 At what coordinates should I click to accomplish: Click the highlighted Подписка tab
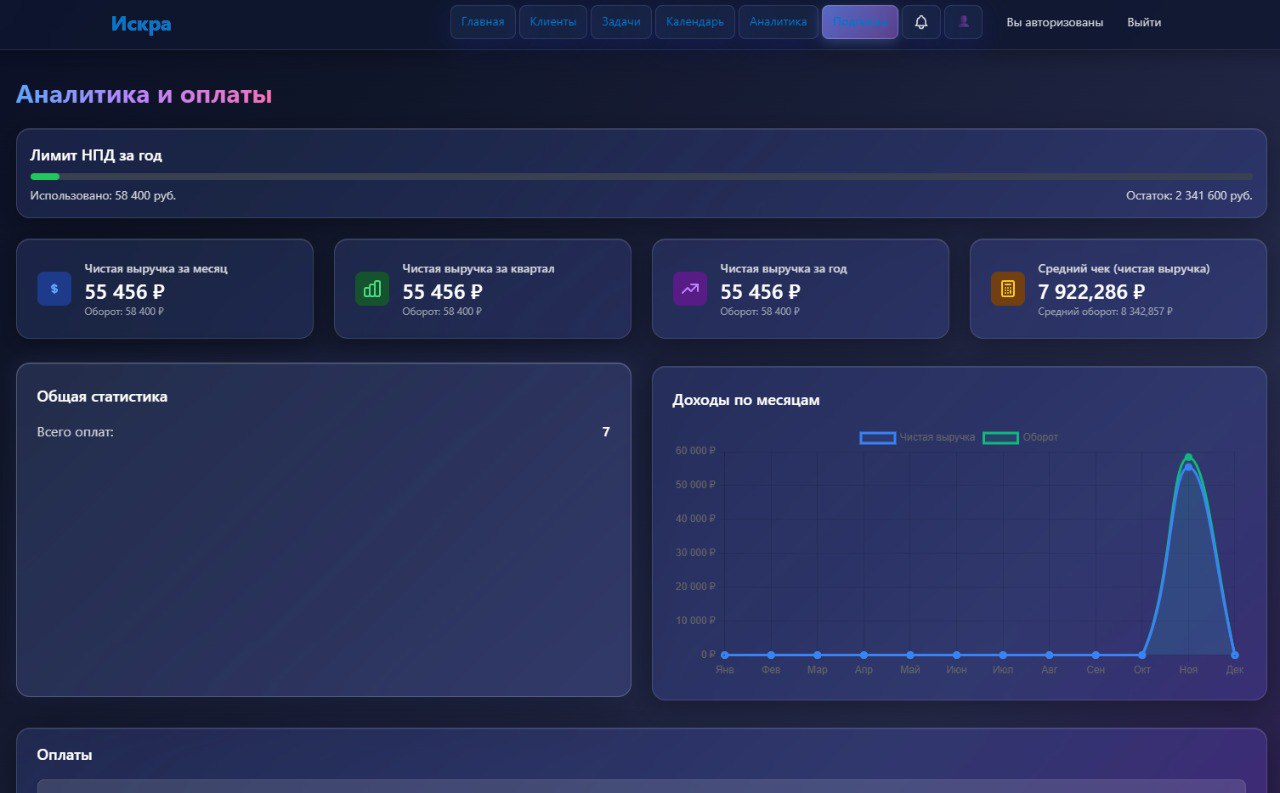point(860,22)
